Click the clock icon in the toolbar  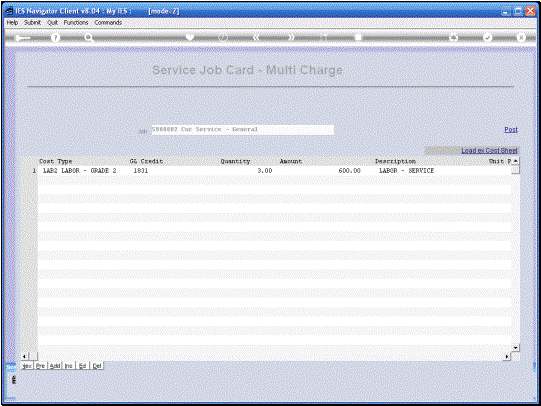click(223, 37)
